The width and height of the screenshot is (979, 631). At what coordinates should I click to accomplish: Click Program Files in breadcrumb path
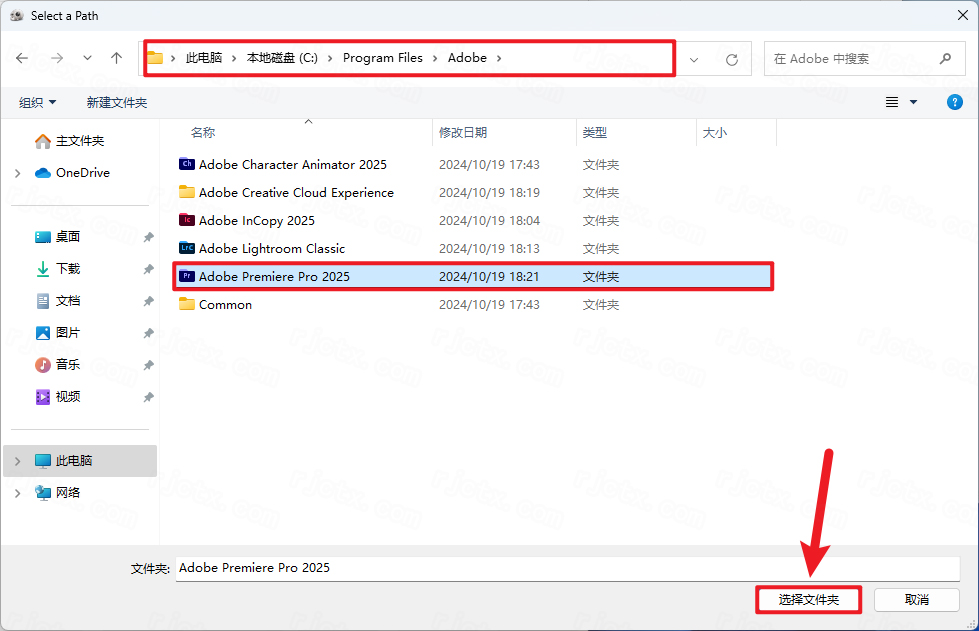point(382,58)
